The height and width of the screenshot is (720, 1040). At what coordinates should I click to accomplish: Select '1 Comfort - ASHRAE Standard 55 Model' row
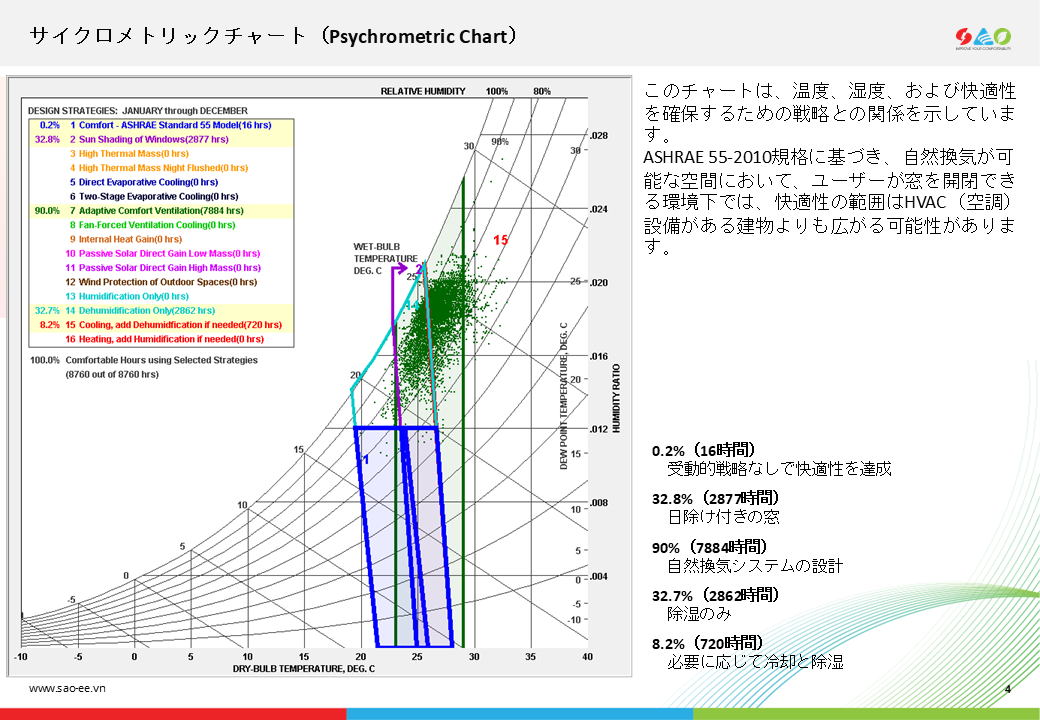pos(161,125)
